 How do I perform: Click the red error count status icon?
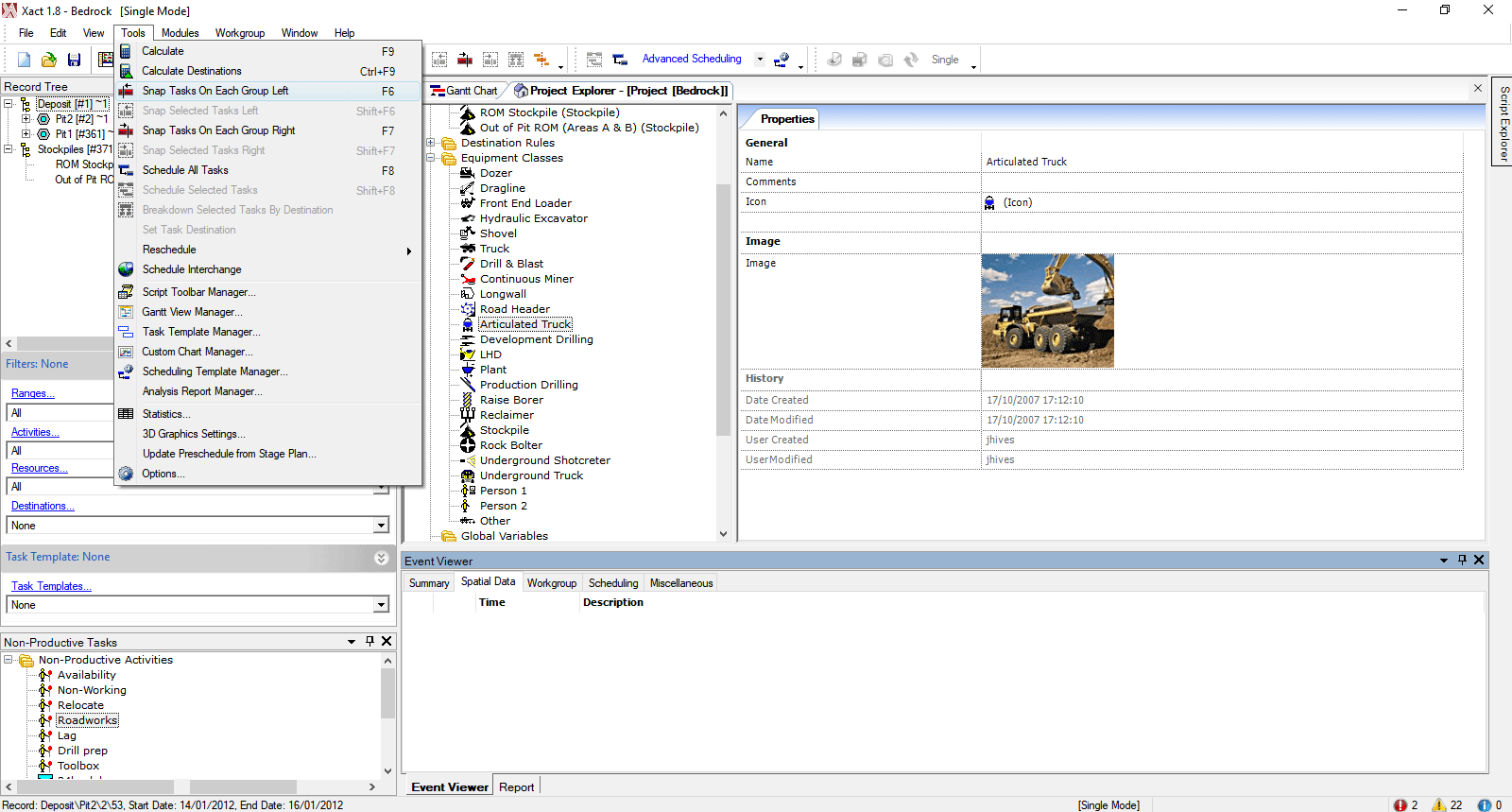pos(1400,804)
